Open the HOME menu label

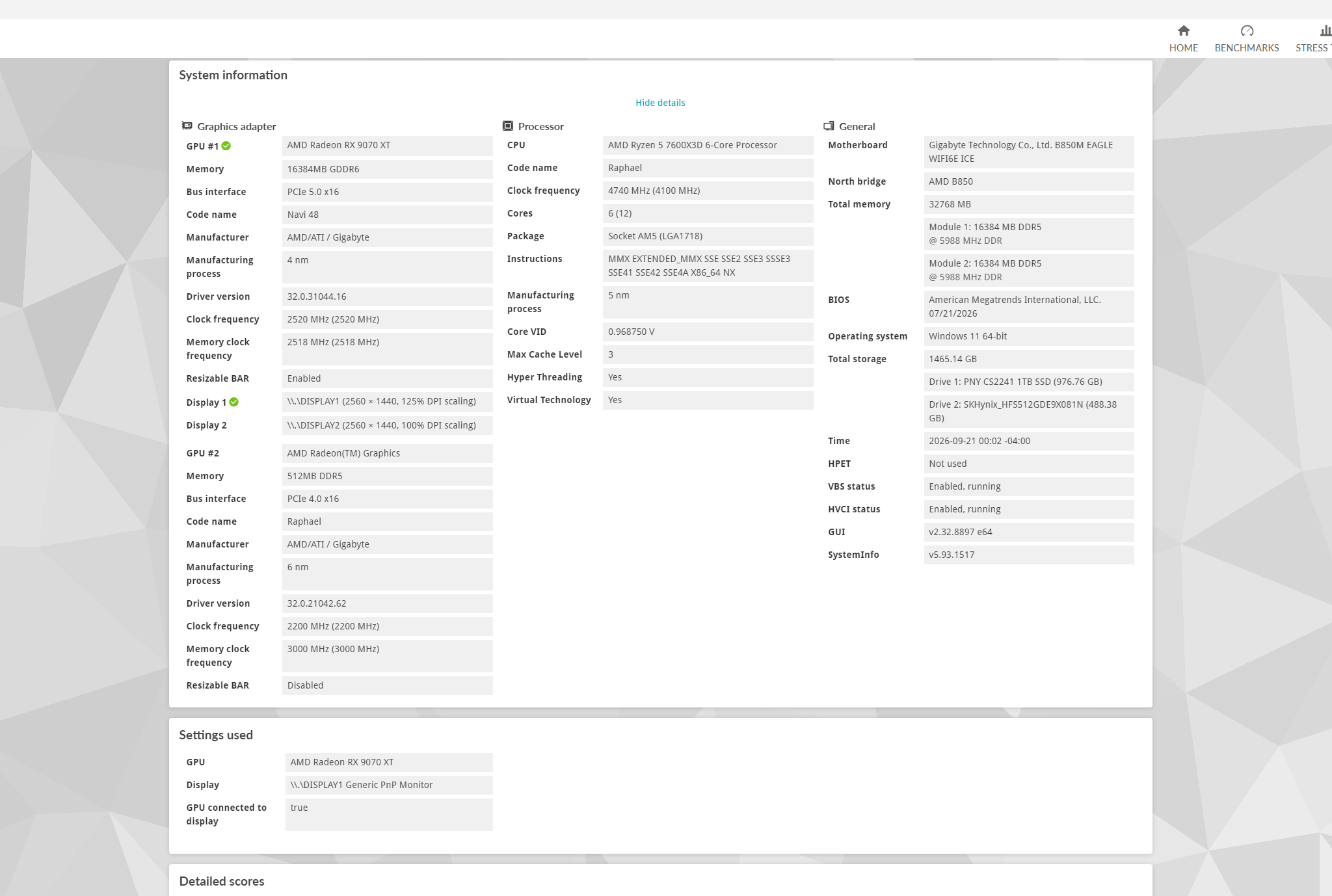[x=1183, y=48]
